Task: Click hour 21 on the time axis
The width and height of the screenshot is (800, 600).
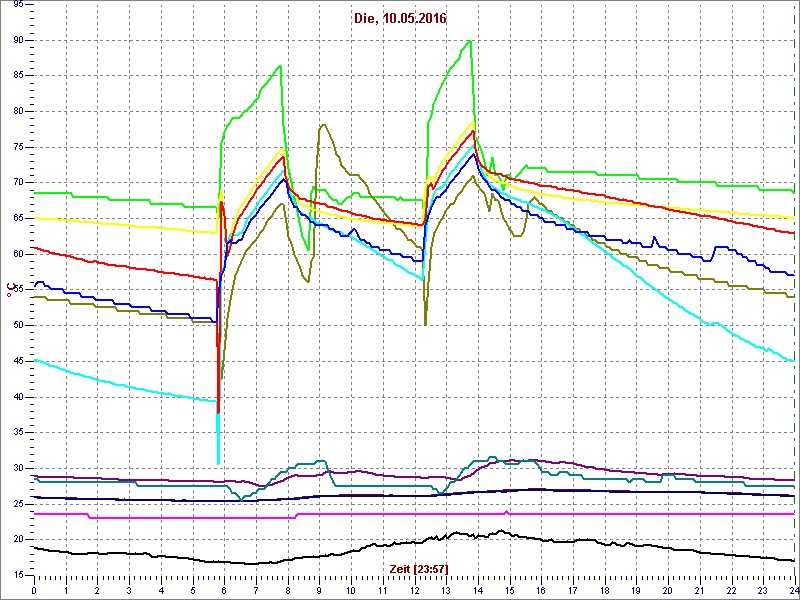Action: 699,590
